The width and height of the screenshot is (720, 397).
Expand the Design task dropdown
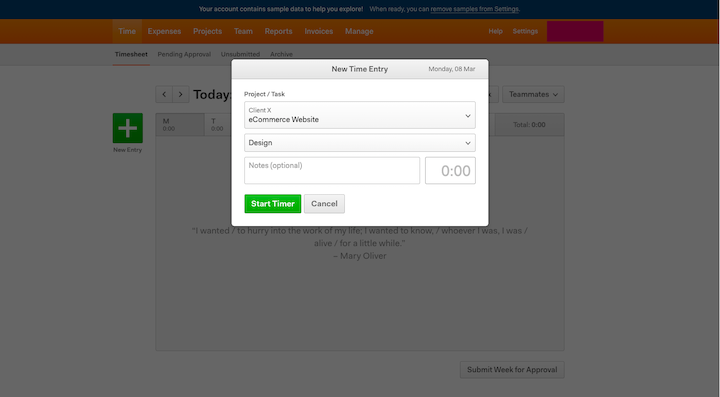(x=360, y=143)
